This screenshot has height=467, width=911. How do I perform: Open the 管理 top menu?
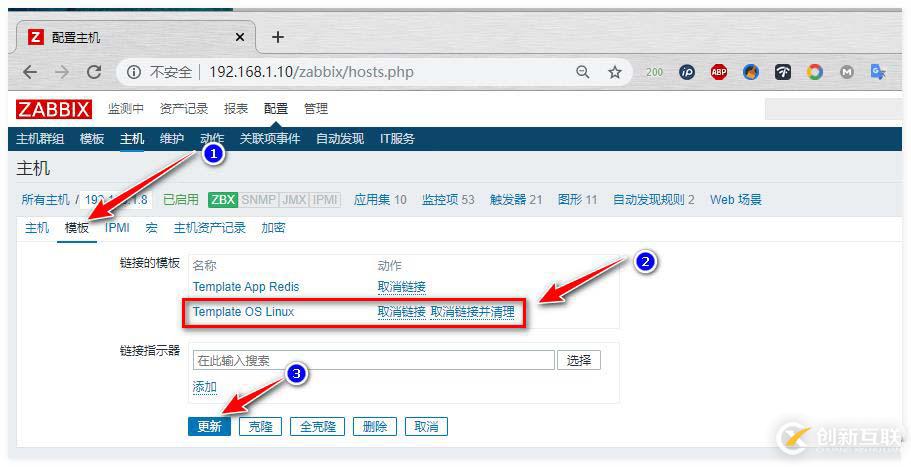pos(315,109)
